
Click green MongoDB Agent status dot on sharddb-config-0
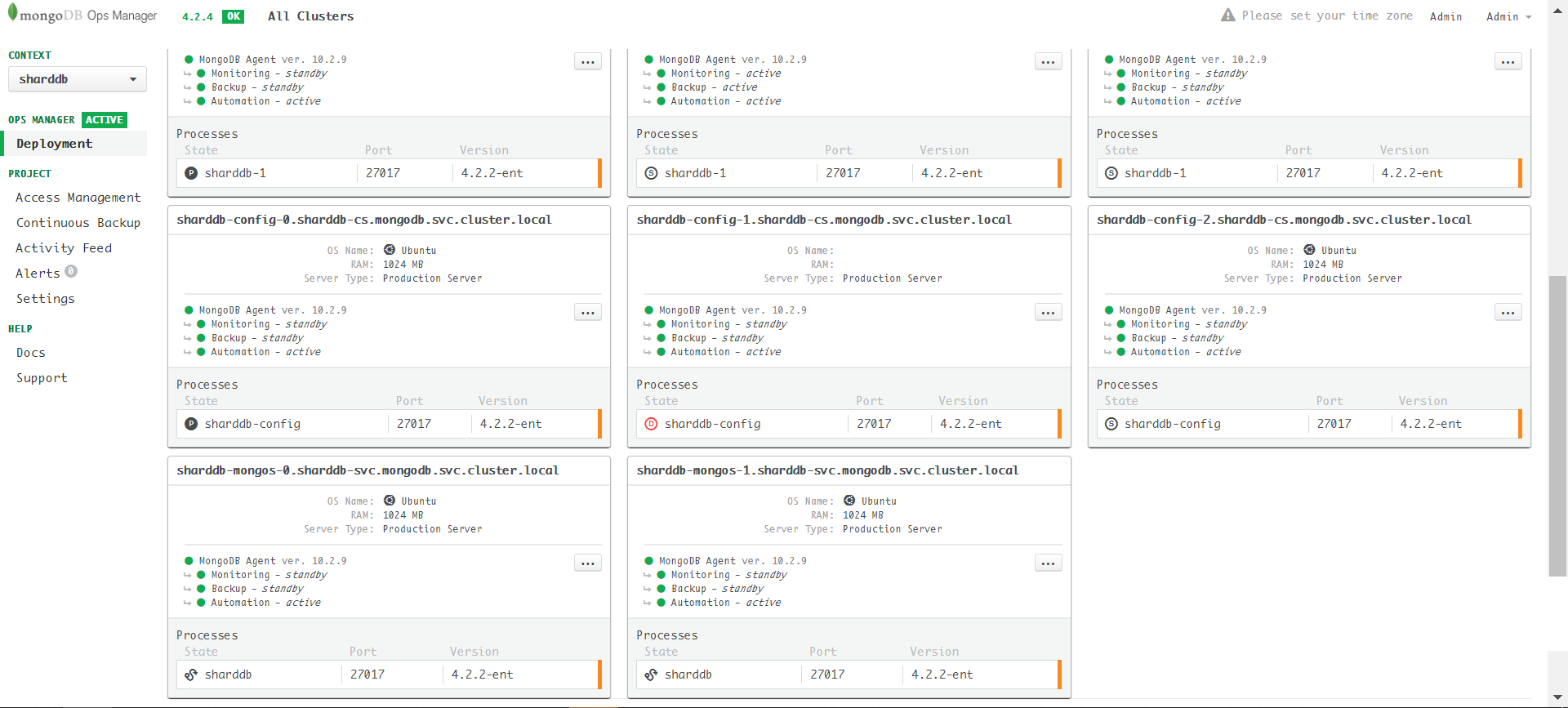189,310
